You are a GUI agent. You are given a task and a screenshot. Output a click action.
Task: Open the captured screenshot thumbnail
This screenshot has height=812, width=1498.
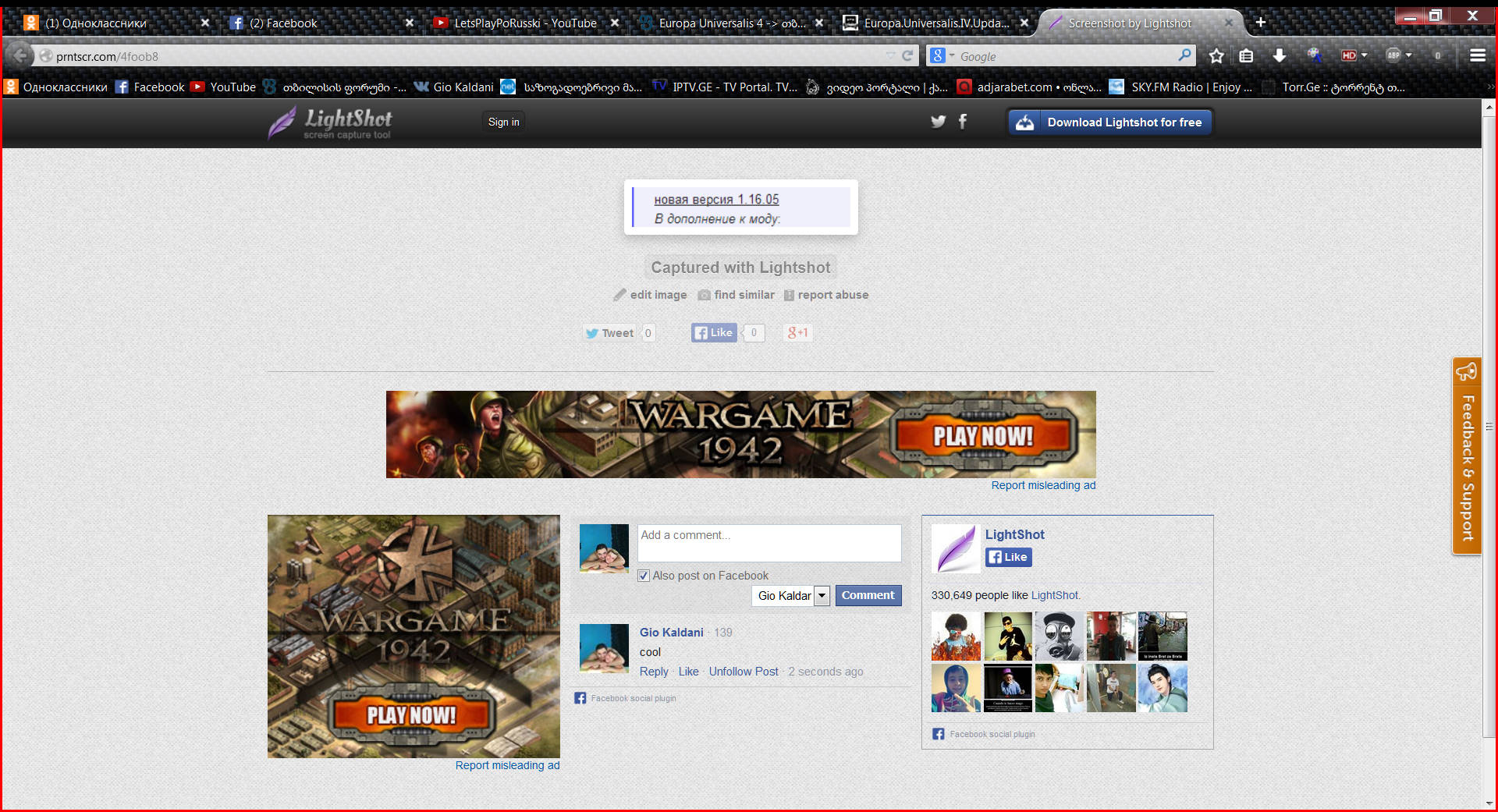741,207
